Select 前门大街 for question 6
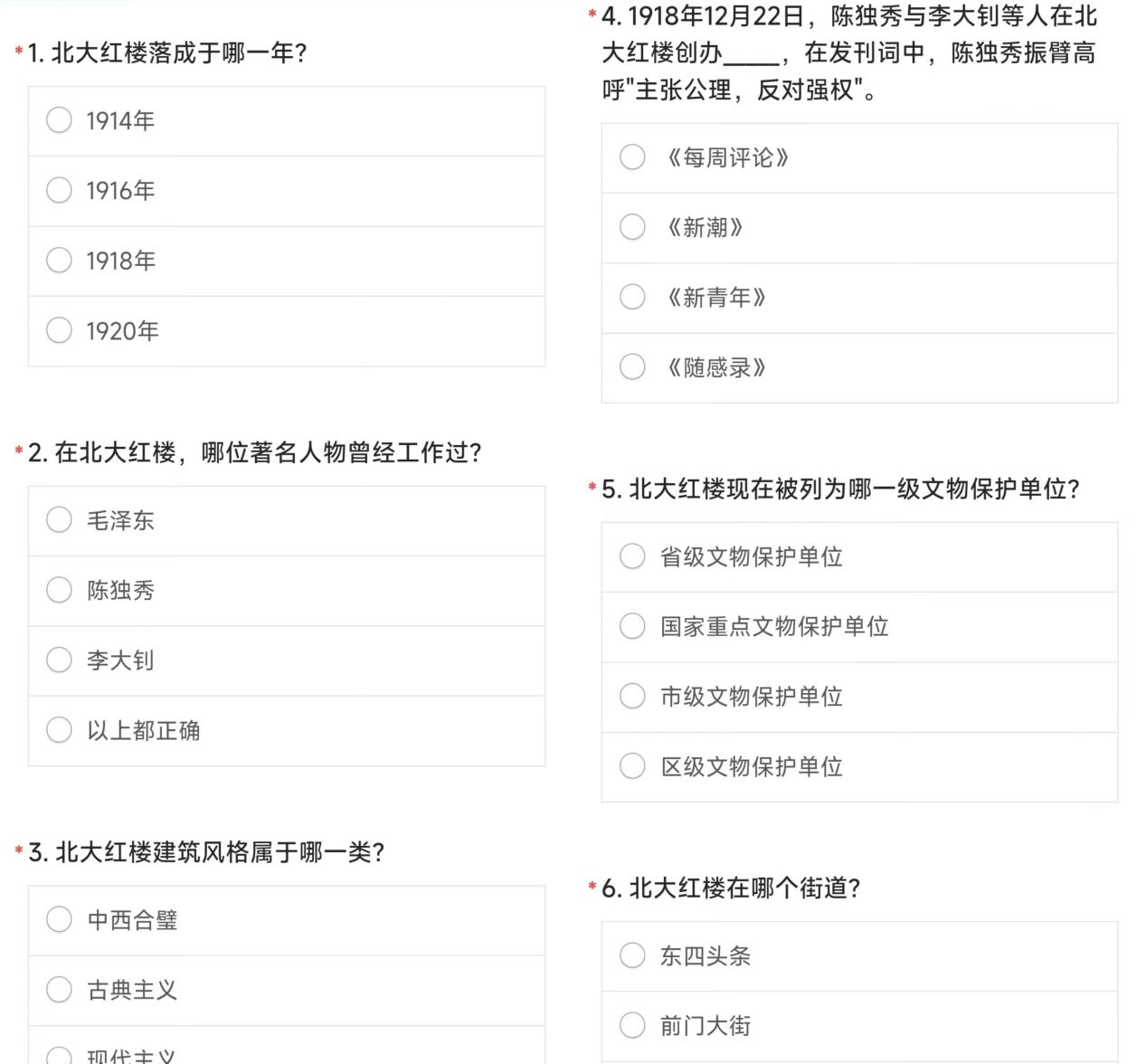 [x=632, y=1025]
